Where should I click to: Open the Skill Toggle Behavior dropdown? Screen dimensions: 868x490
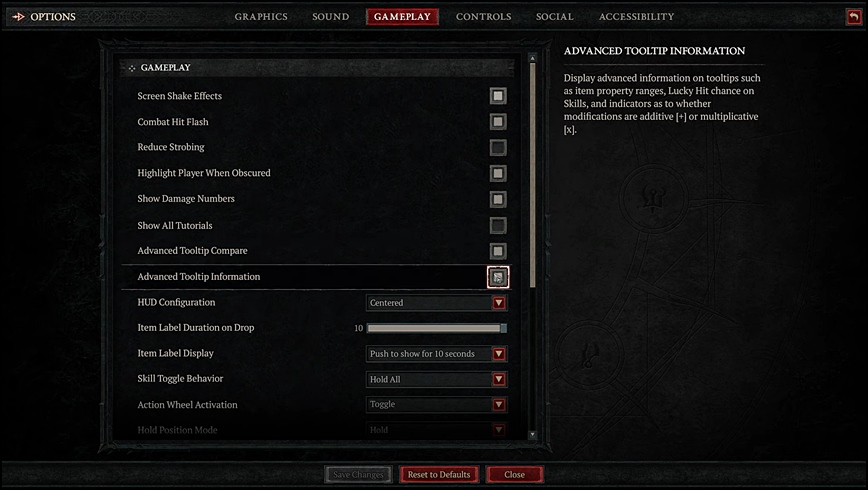[x=436, y=379]
